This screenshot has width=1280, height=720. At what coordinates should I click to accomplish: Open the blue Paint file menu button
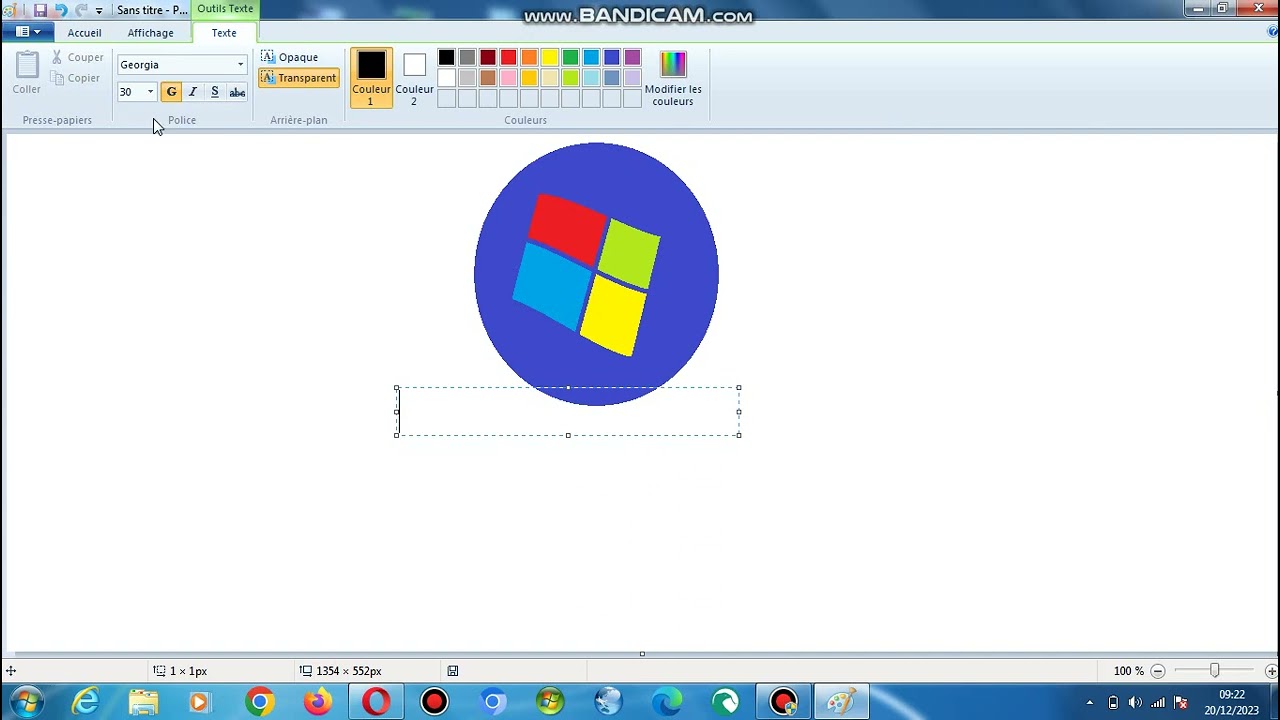(x=28, y=32)
